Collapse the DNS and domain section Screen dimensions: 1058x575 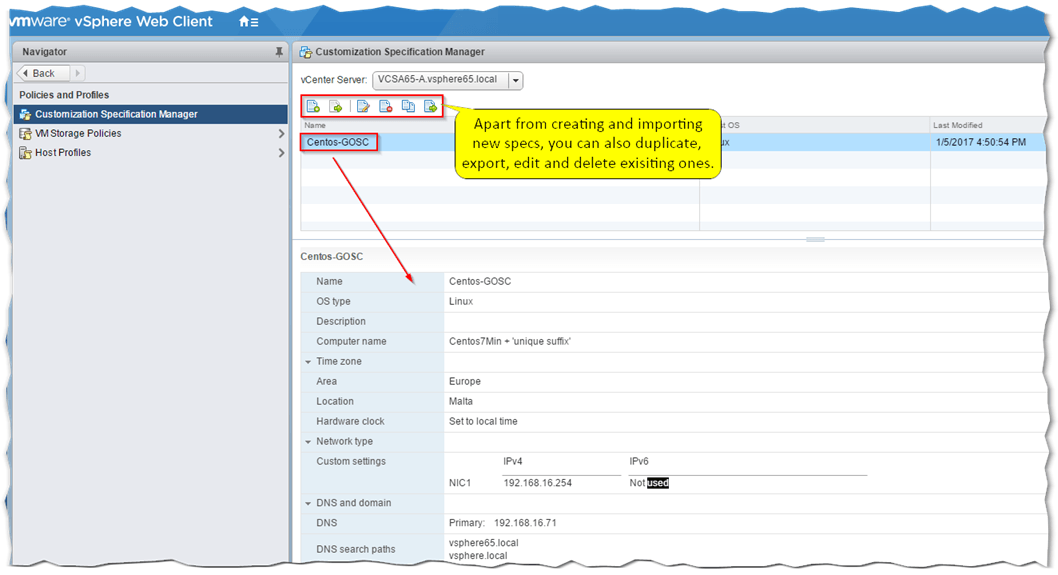pyautogui.click(x=308, y=503)
